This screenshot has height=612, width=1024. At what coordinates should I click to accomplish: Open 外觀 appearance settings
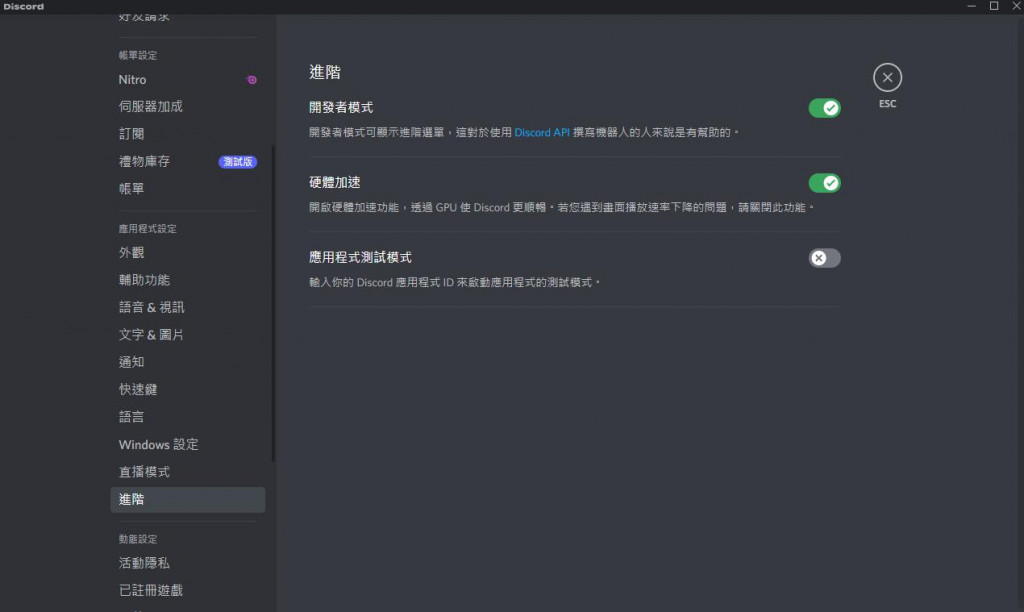tap(187, 253)
